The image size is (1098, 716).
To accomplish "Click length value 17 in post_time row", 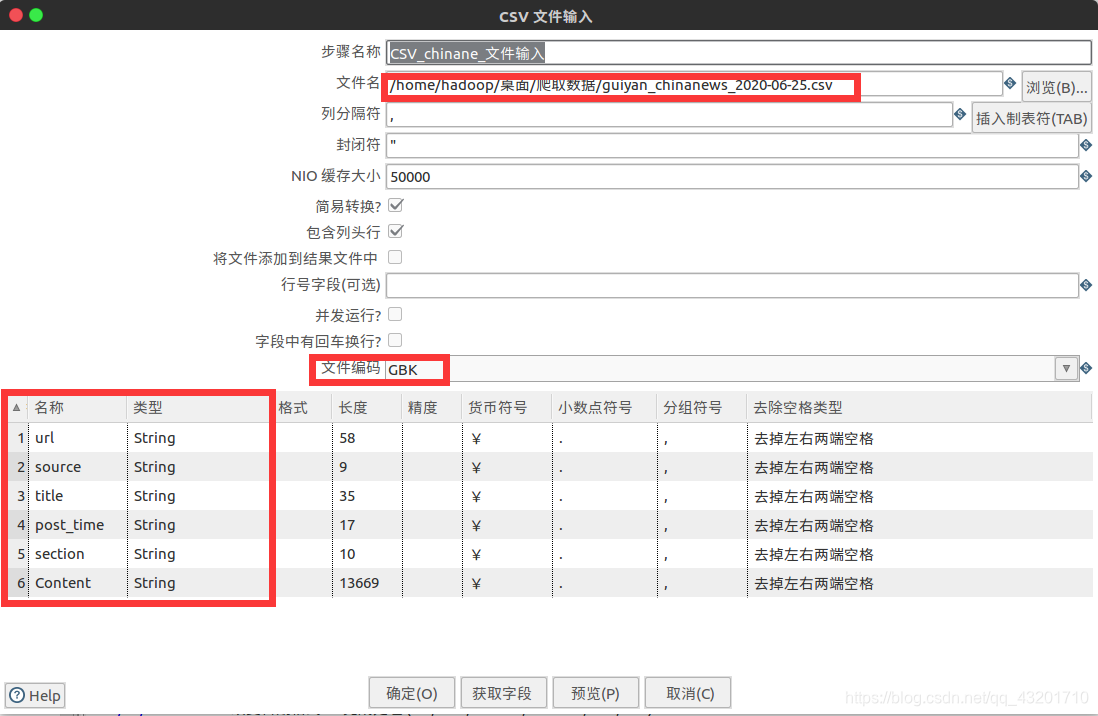I will pos(367,525).
